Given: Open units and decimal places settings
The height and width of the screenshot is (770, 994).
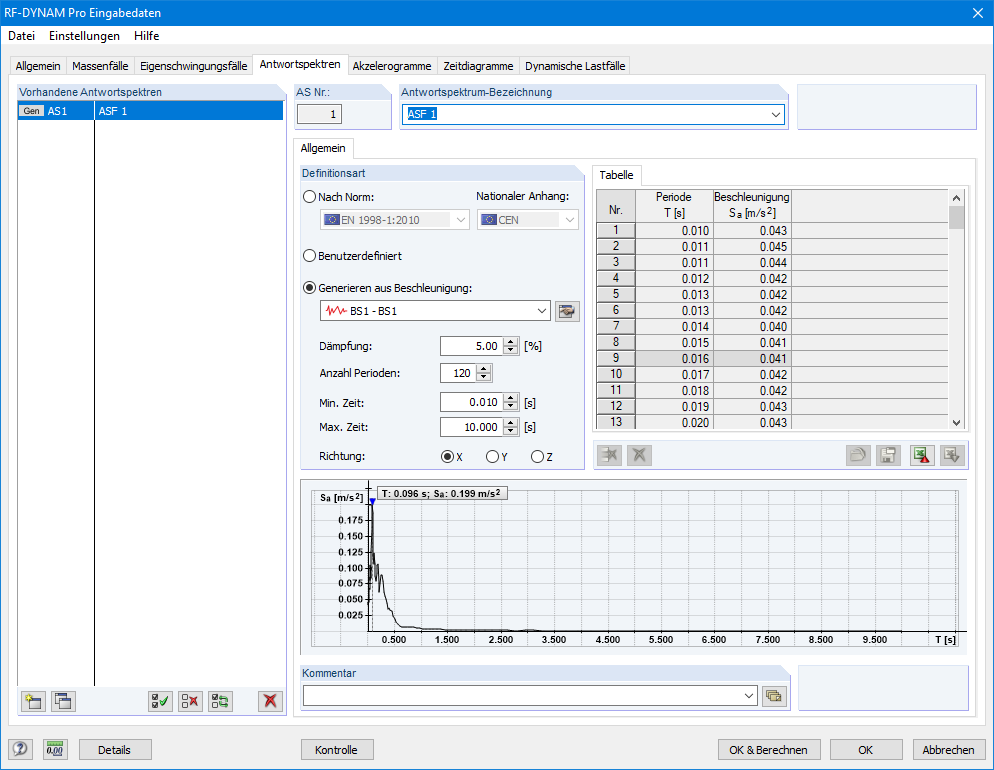Looking at the screenshot, I should pos(55,750).
